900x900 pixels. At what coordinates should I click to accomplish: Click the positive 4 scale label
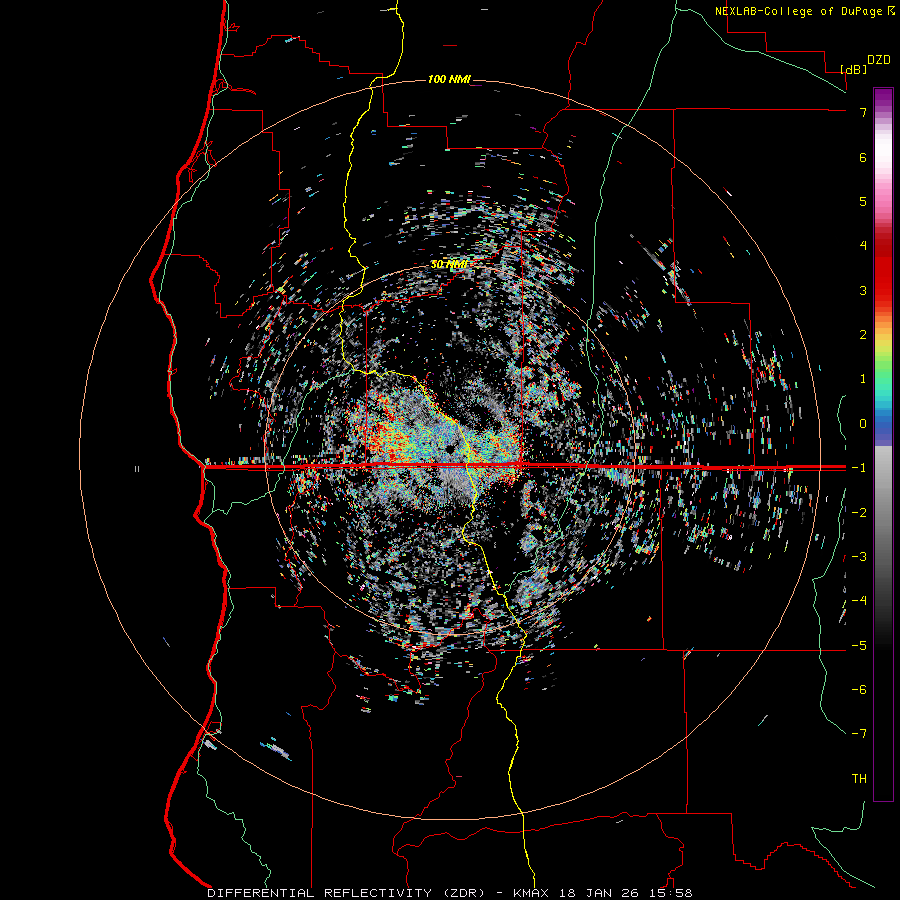tap(863, 246)
